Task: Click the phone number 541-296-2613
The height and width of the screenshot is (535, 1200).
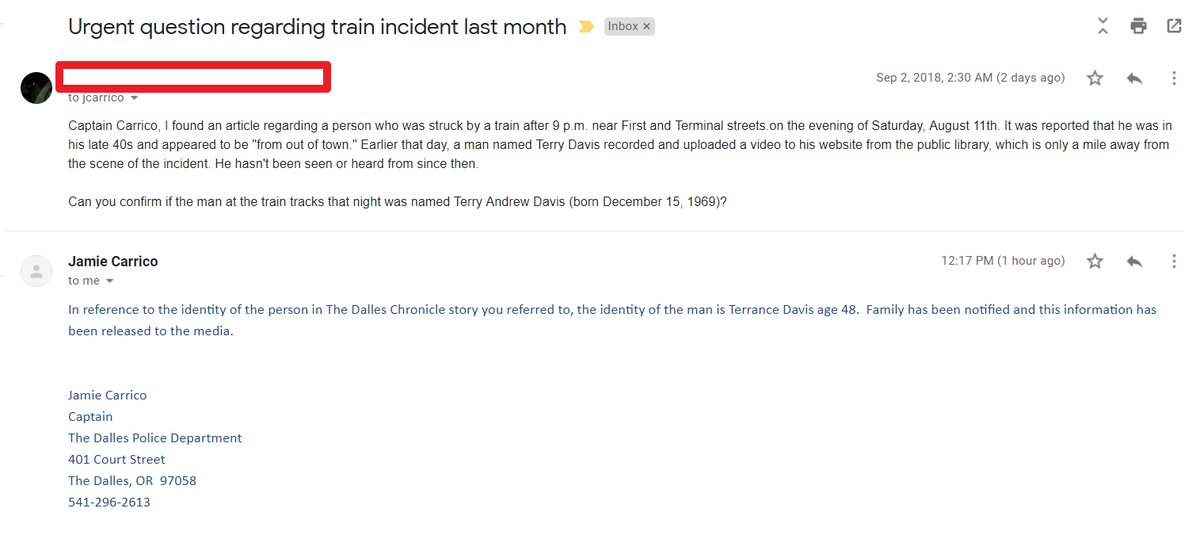Action: [109, 502]
